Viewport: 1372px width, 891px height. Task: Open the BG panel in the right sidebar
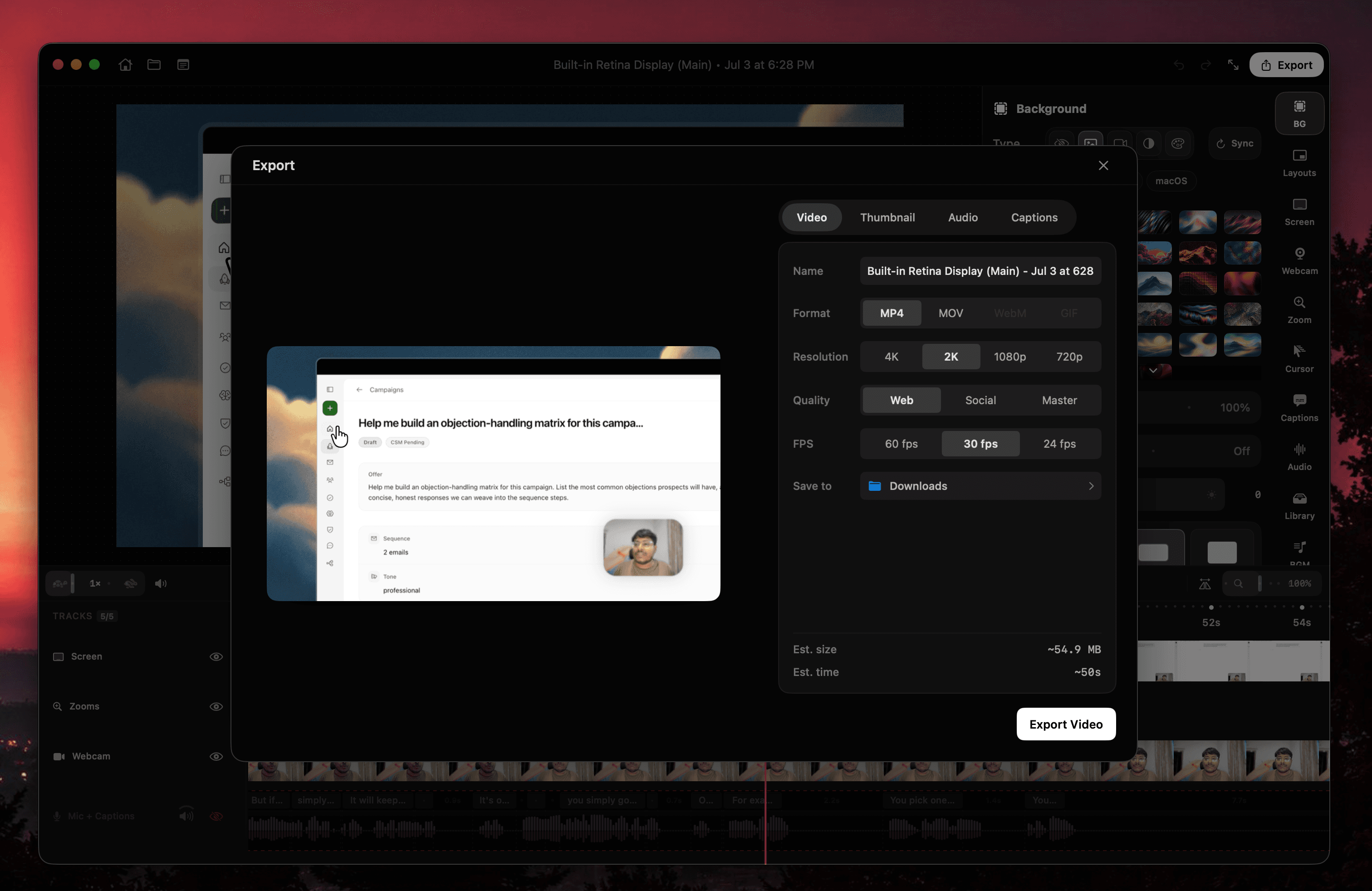pos(1299,113)
